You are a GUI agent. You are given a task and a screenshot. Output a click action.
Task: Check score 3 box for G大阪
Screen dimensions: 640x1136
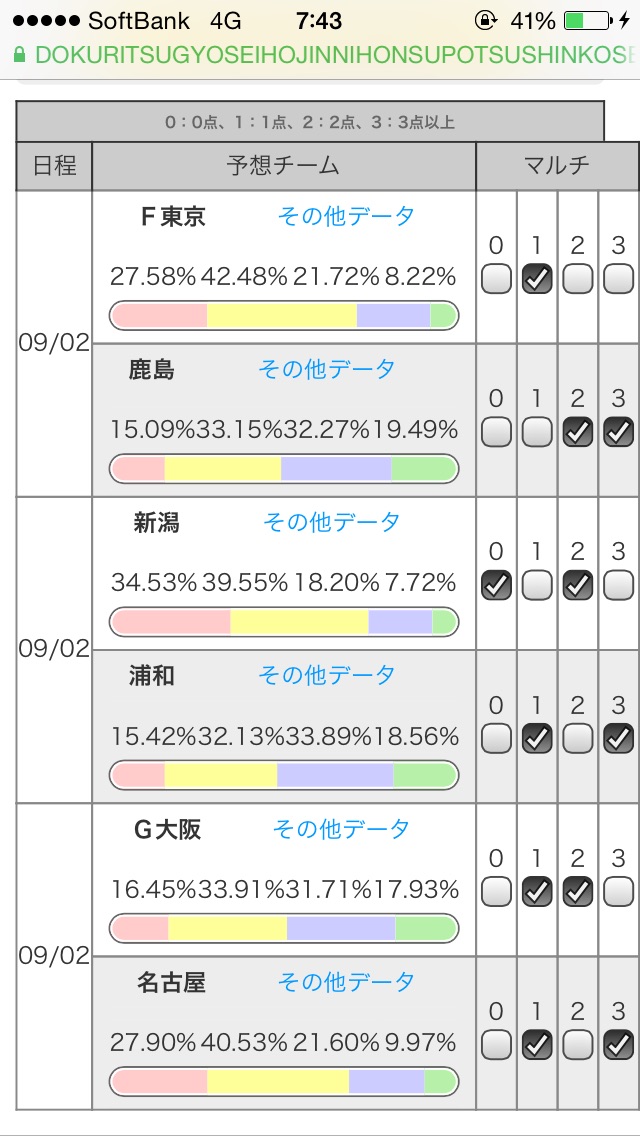coord(619,892)
